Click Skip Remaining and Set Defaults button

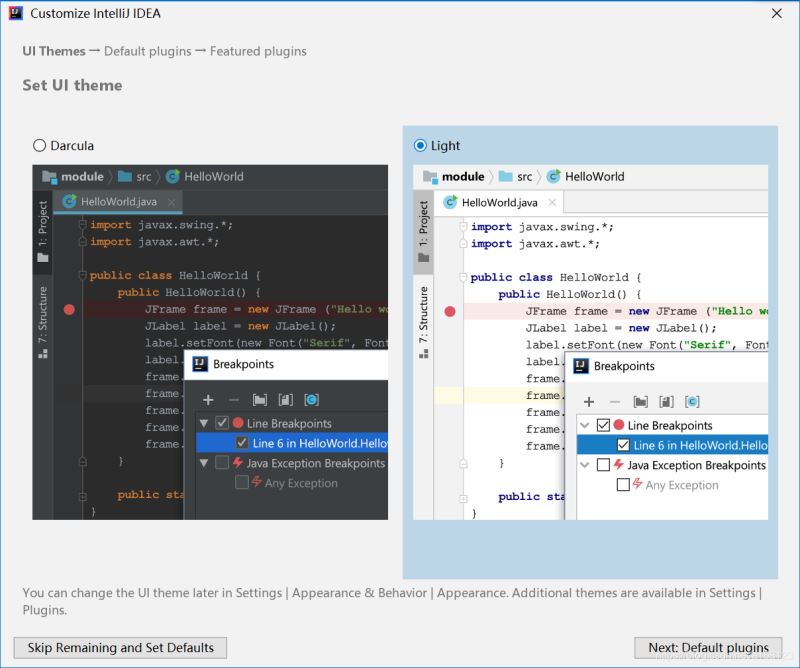120,648
